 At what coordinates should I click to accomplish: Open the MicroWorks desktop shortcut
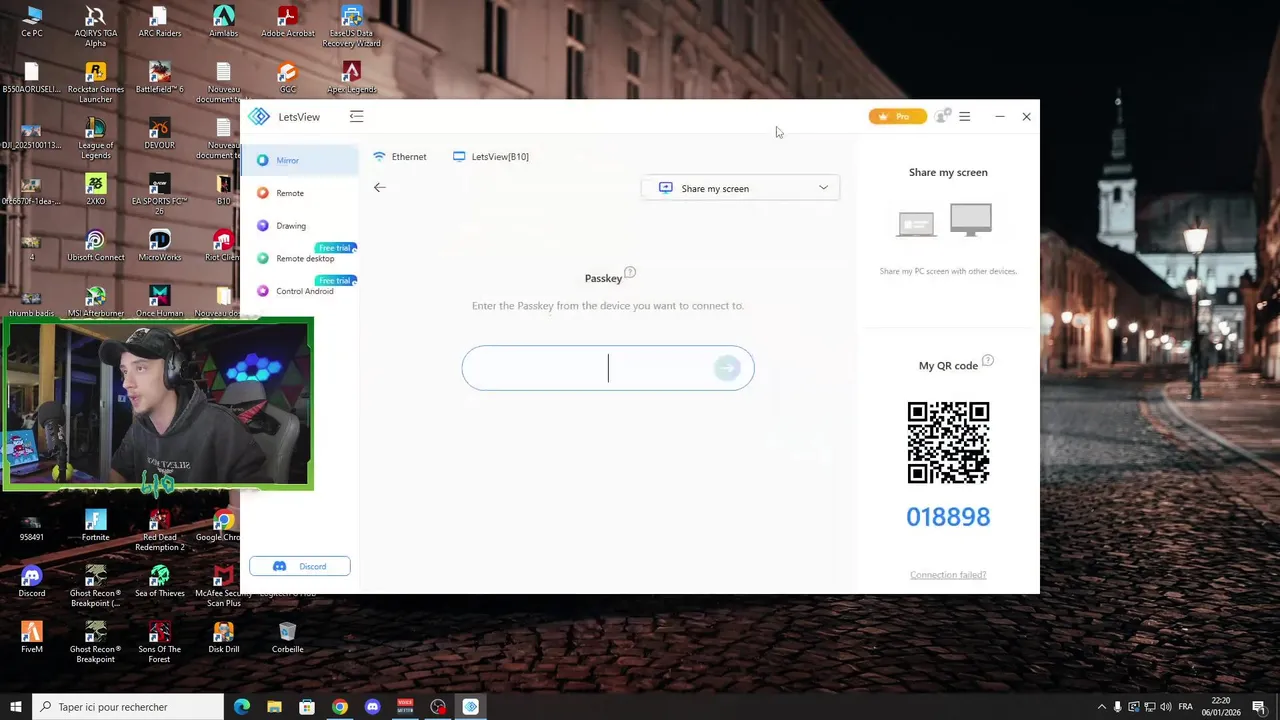pyautogui.click(x=160, y=246)
